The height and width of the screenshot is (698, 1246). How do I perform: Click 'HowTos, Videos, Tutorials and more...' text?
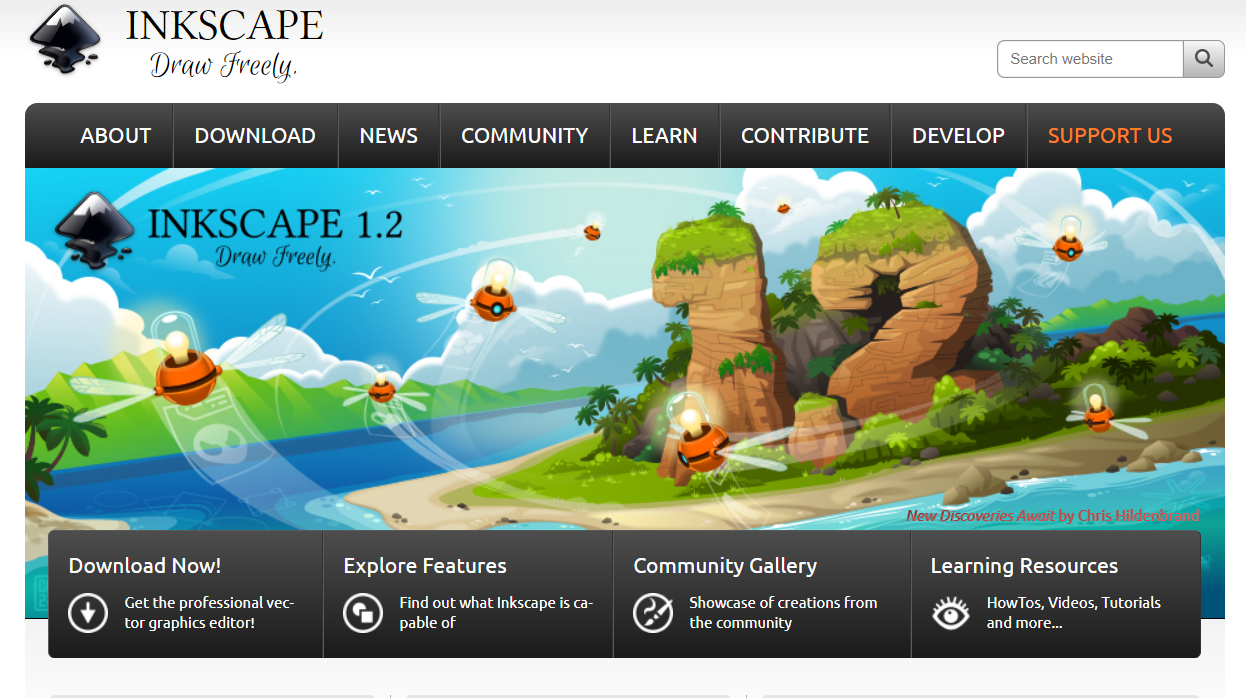pos(1074,612)
